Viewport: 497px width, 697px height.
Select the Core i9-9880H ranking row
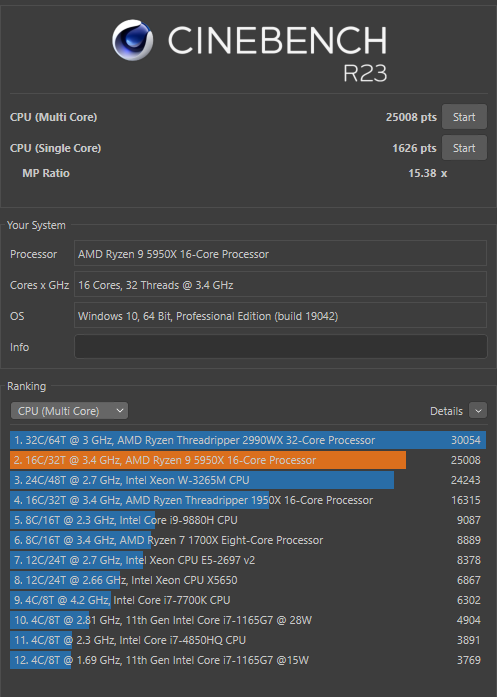point(248,520)
